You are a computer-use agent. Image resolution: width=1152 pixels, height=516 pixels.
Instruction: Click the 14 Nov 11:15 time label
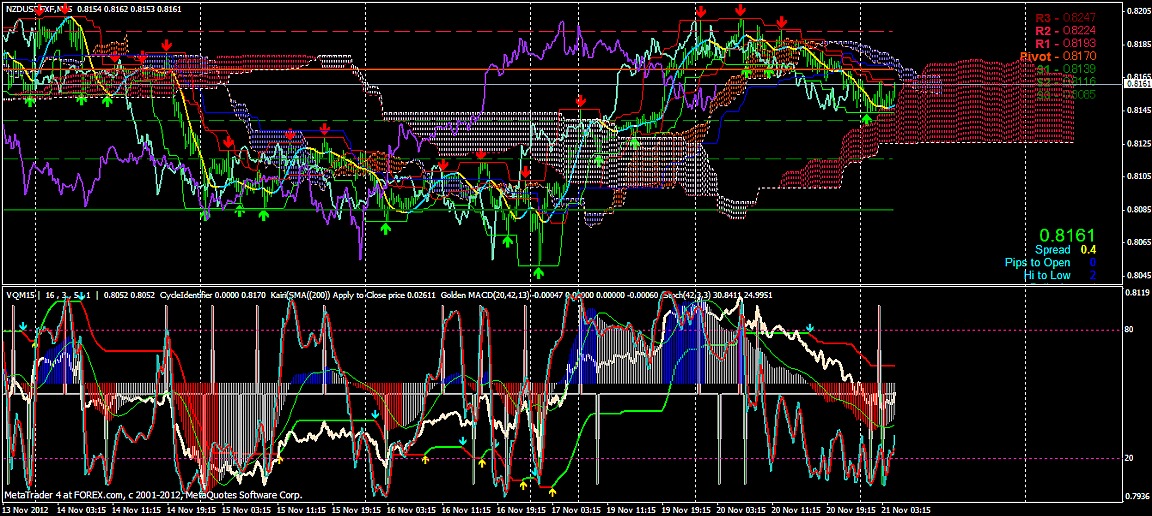tap(135, 509)
